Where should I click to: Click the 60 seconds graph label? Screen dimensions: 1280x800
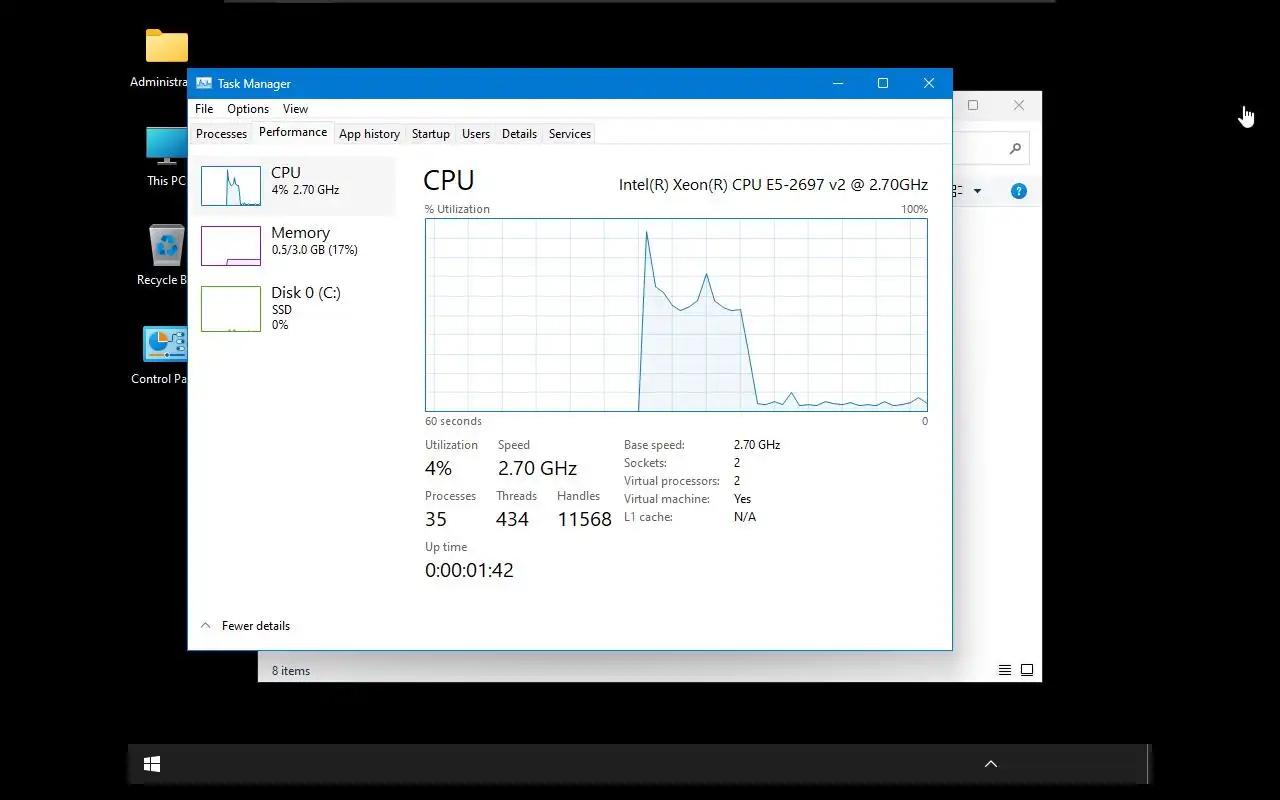tap(453, 421)
